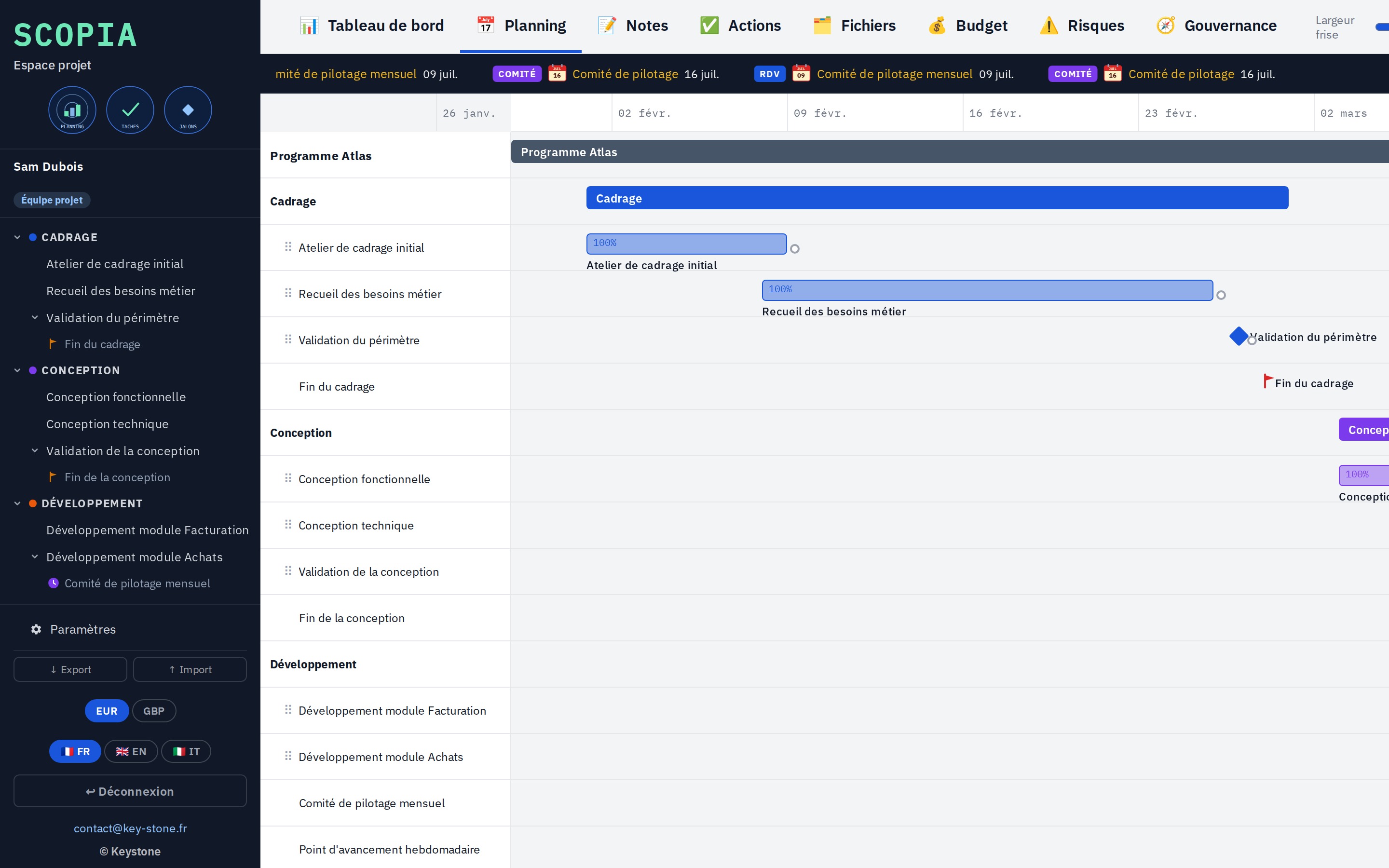The height and width of the screenshot is (868, 1389).
Task: Click the chart icon of Tableau de bord
Action: click(x=309, y=25)
